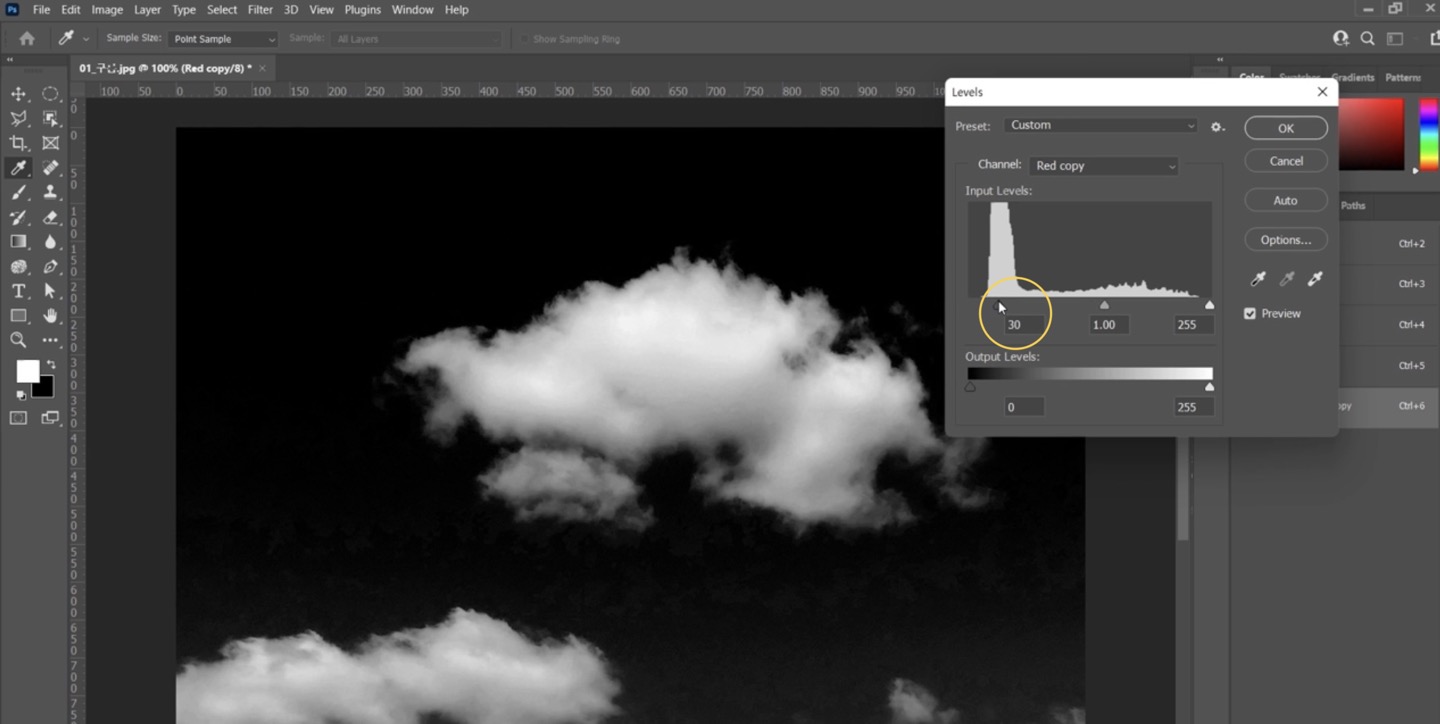Screen dimensions: 1440x724
Task: Select the Object Selection tool
Action: coord(50,118)
